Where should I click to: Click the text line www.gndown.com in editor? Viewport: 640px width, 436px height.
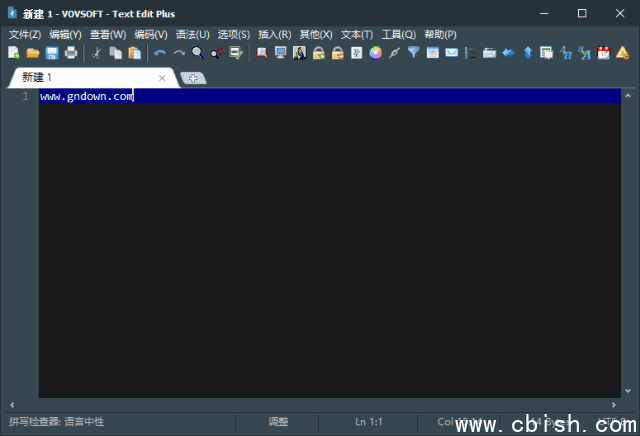click(x=87, y=96)
